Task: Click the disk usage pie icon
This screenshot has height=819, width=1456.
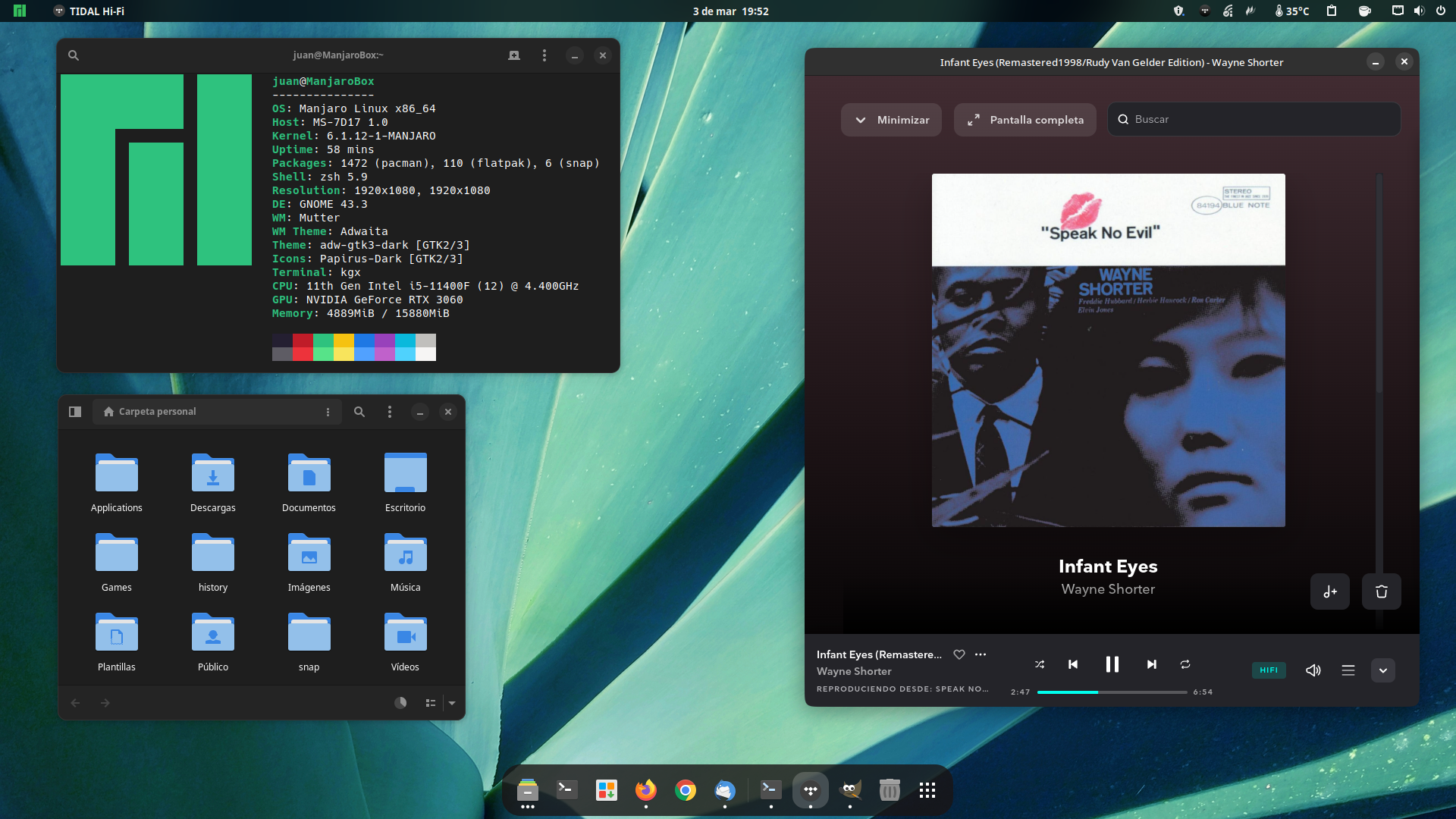Action: pos(400,703)
